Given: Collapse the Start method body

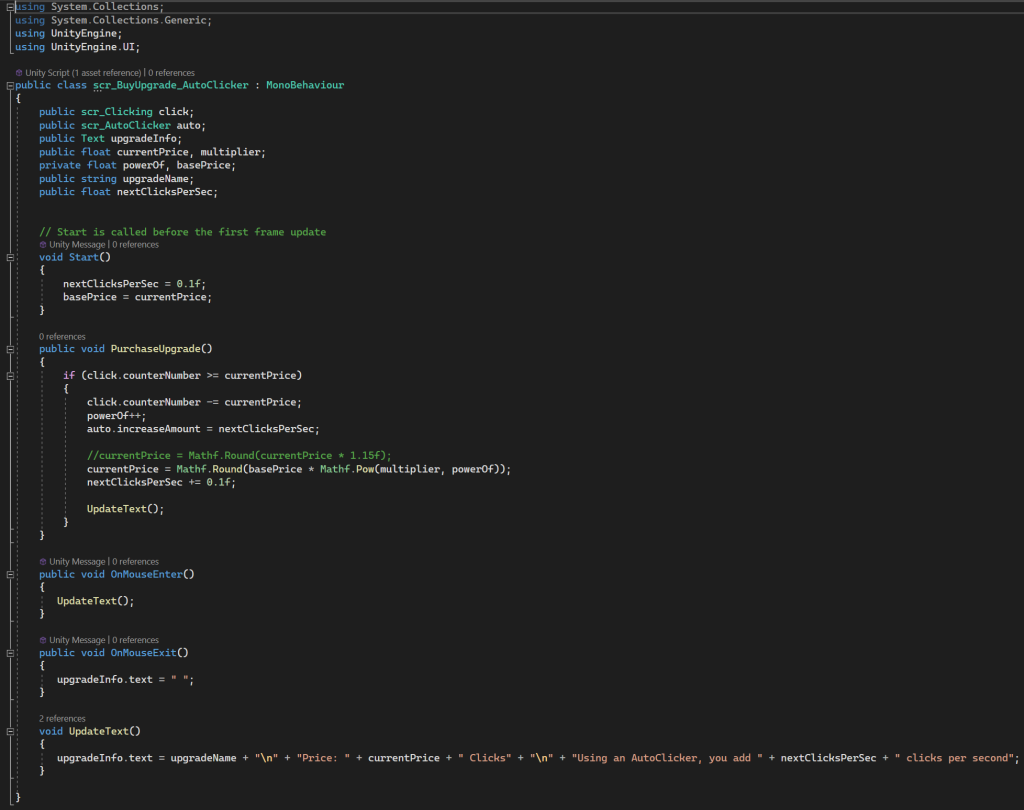Looking at the screenshot, I should coord(10,258).
